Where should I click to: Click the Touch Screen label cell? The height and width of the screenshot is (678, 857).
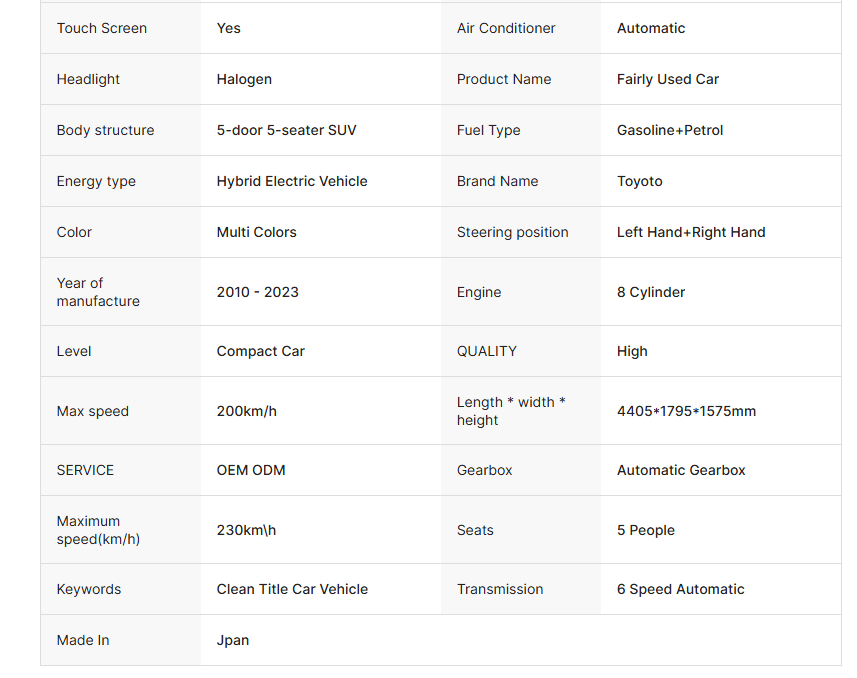coord(102,28)
